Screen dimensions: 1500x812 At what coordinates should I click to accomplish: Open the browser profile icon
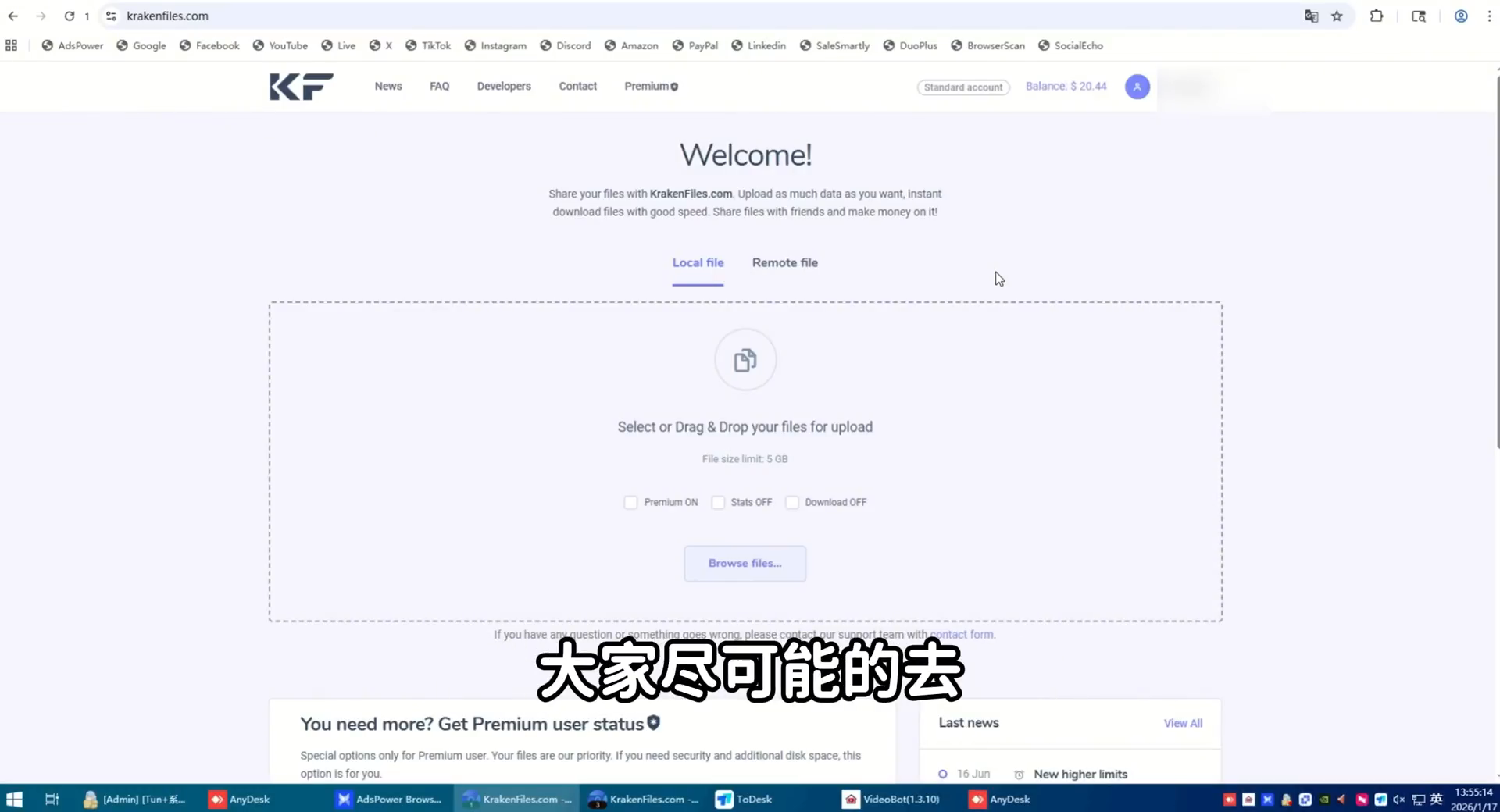coord(1460,16)
